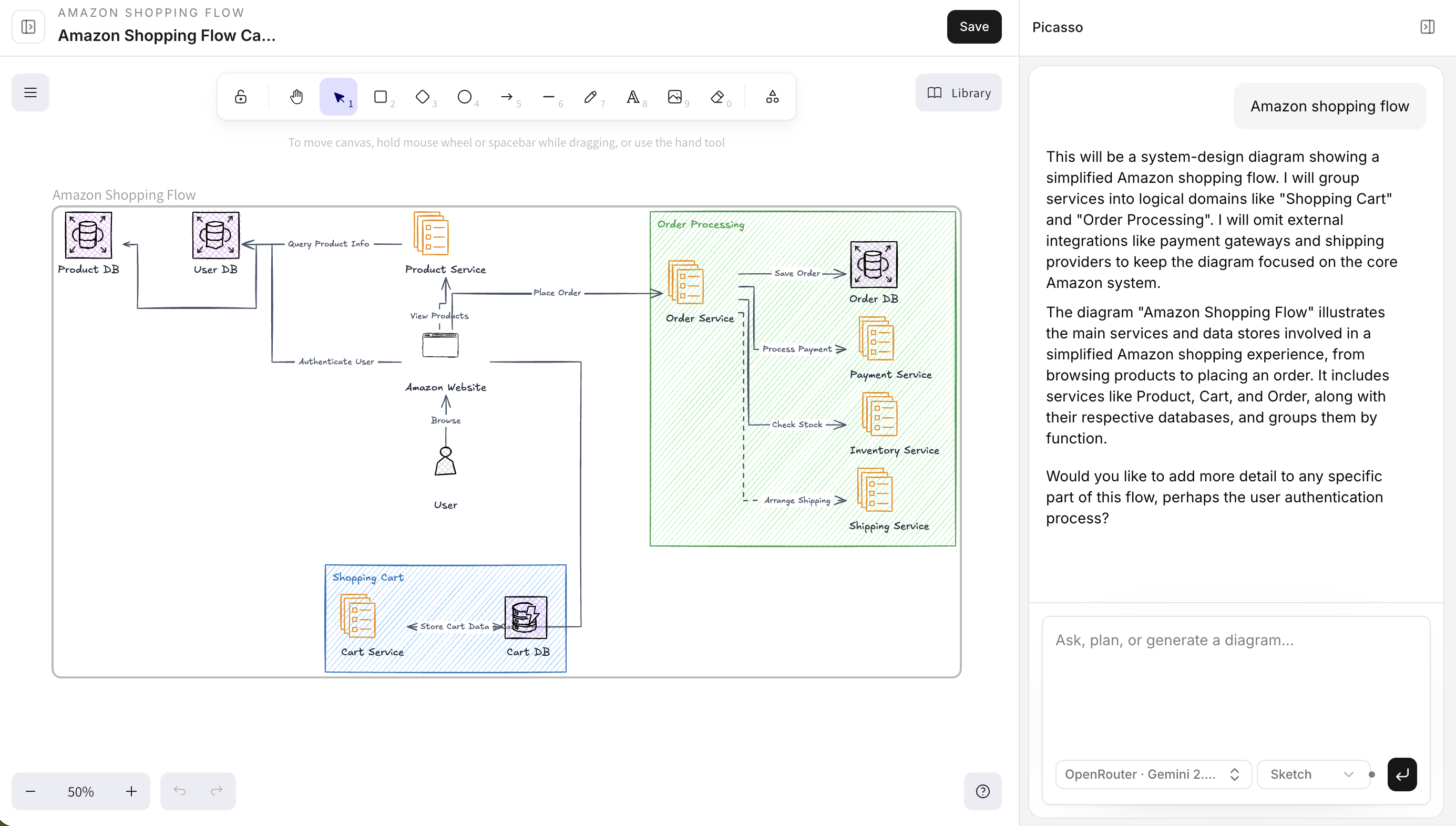Image resolution: width=1456 pixels, height=826 pixels.
Task: Select the Amazon Website browser icon
Action: click(x=440, y=345)
